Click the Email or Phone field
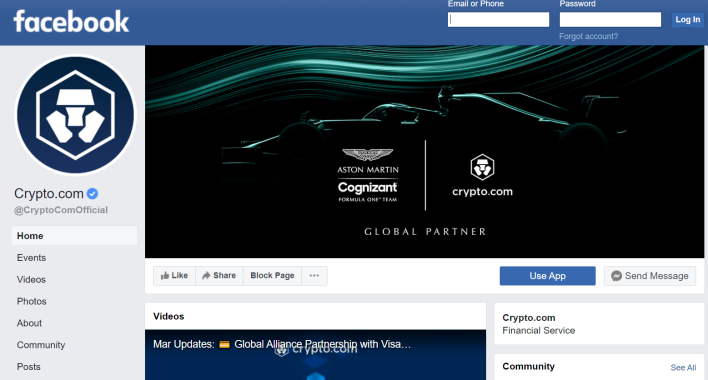 coord(498,19)
